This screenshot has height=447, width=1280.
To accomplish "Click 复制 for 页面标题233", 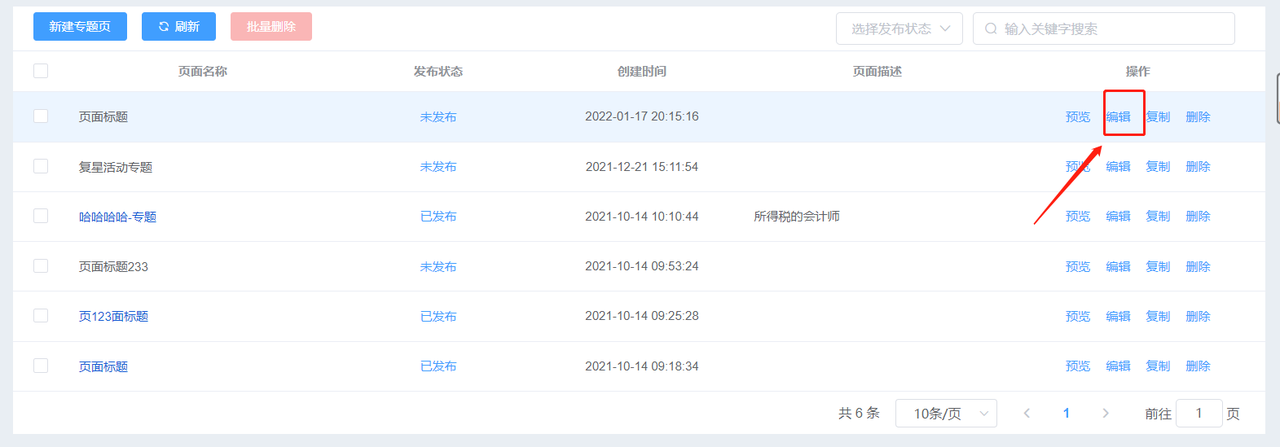I will [1158, 267].
